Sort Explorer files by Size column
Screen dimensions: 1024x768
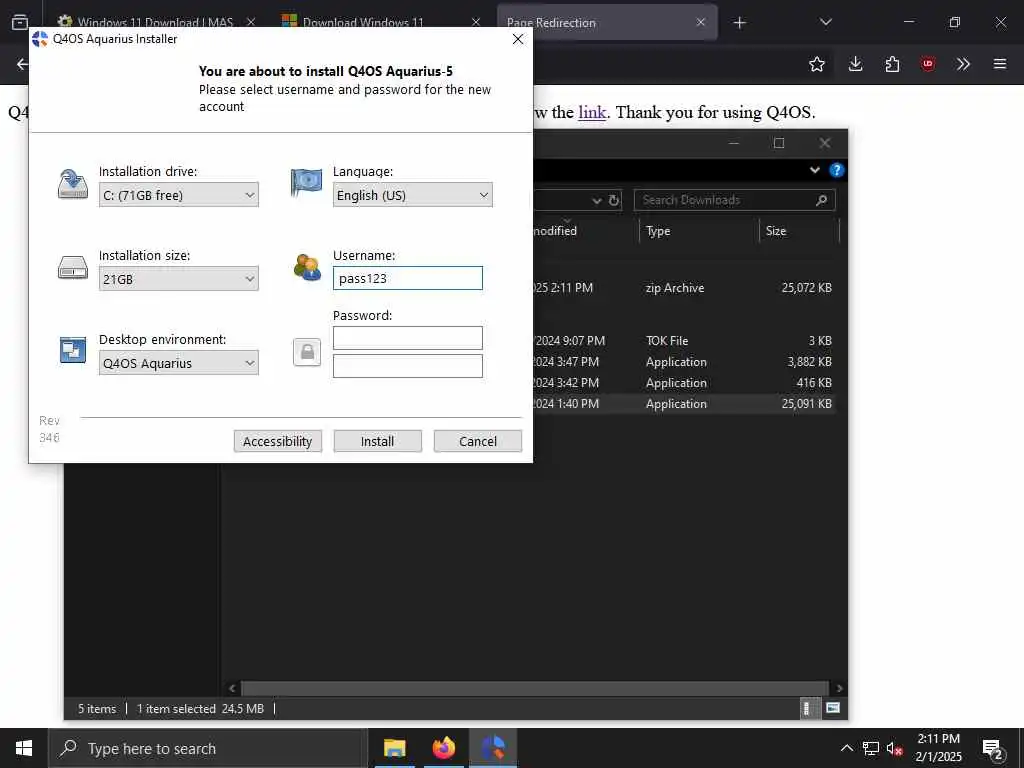click(x=799, y=231)
